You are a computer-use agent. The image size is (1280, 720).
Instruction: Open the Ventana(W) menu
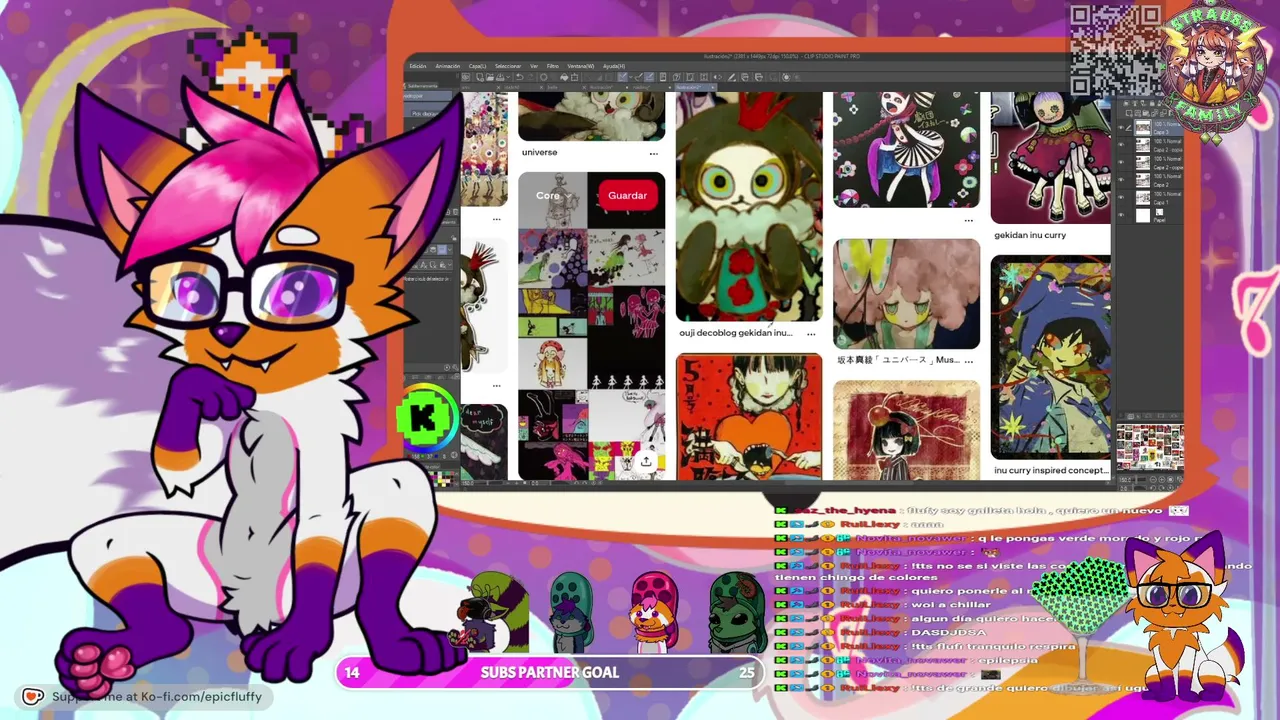[581, 66]
